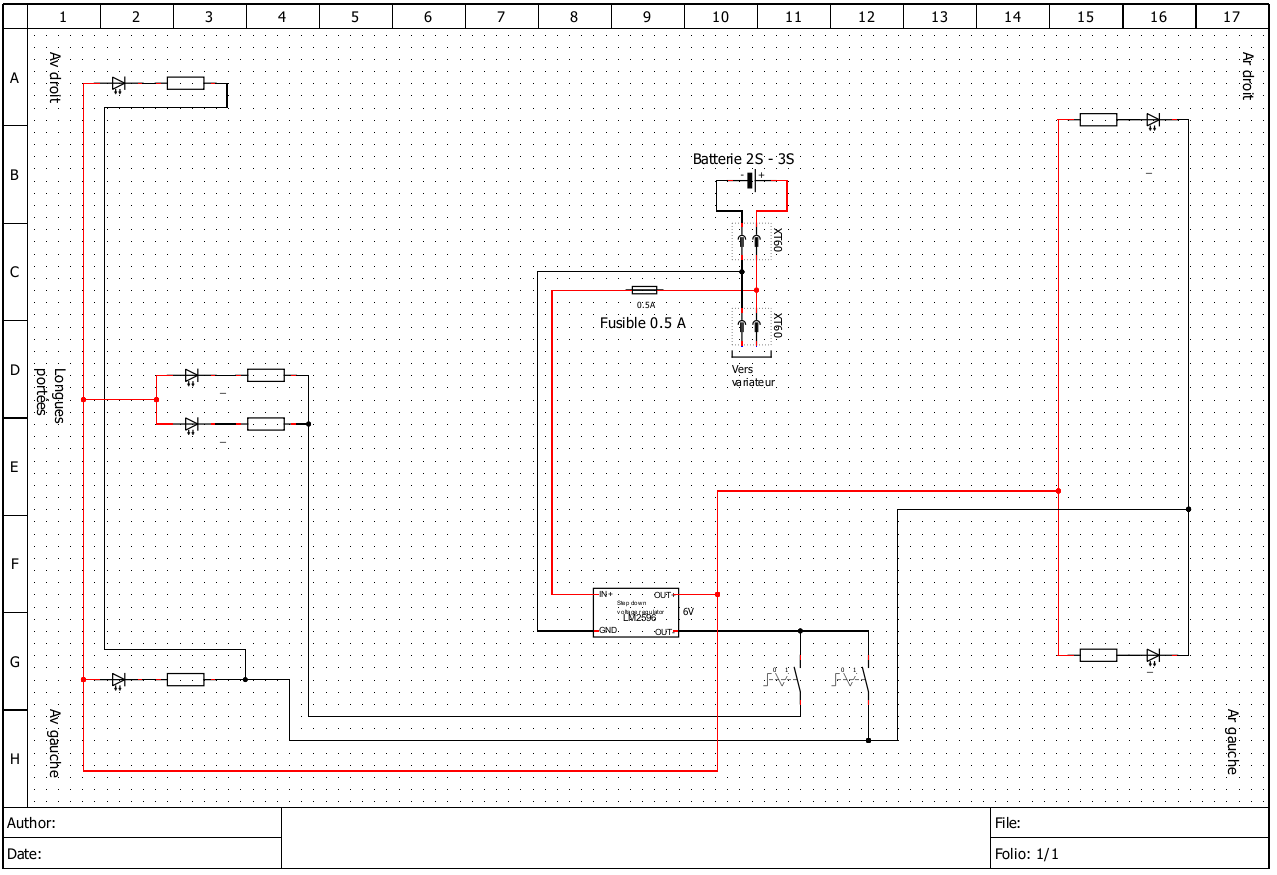Click the OUT+ terminal label on the regulator
The image size is (1277, 875).
[664, 594]
